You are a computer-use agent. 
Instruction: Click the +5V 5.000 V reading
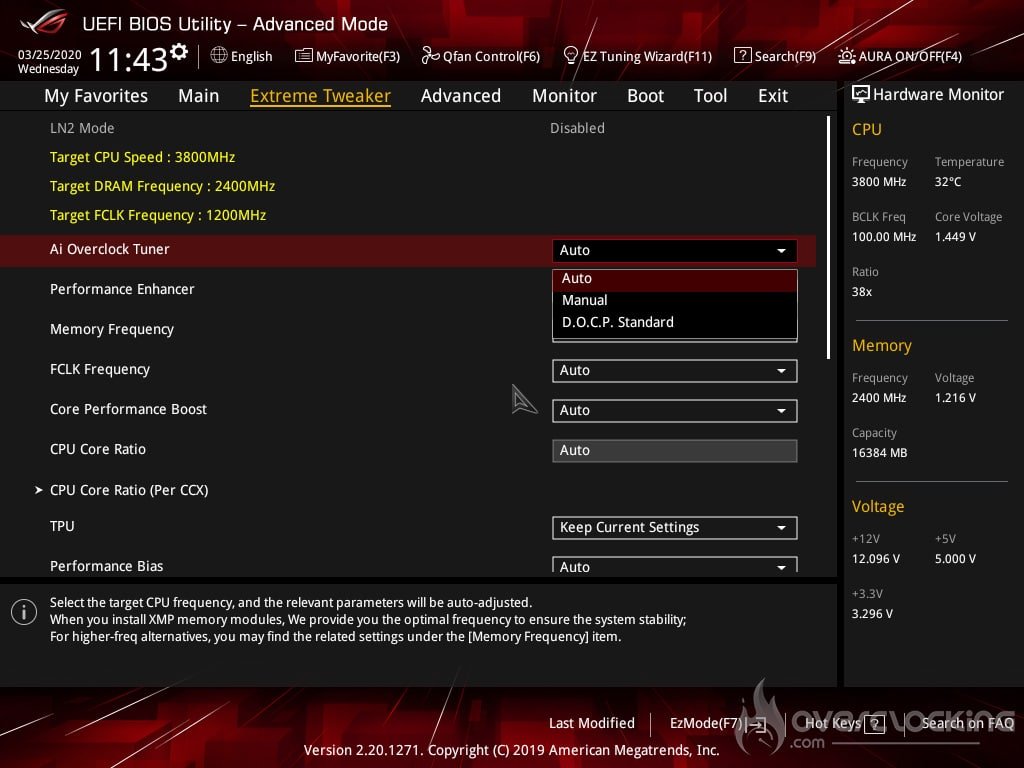coord(955,558)
